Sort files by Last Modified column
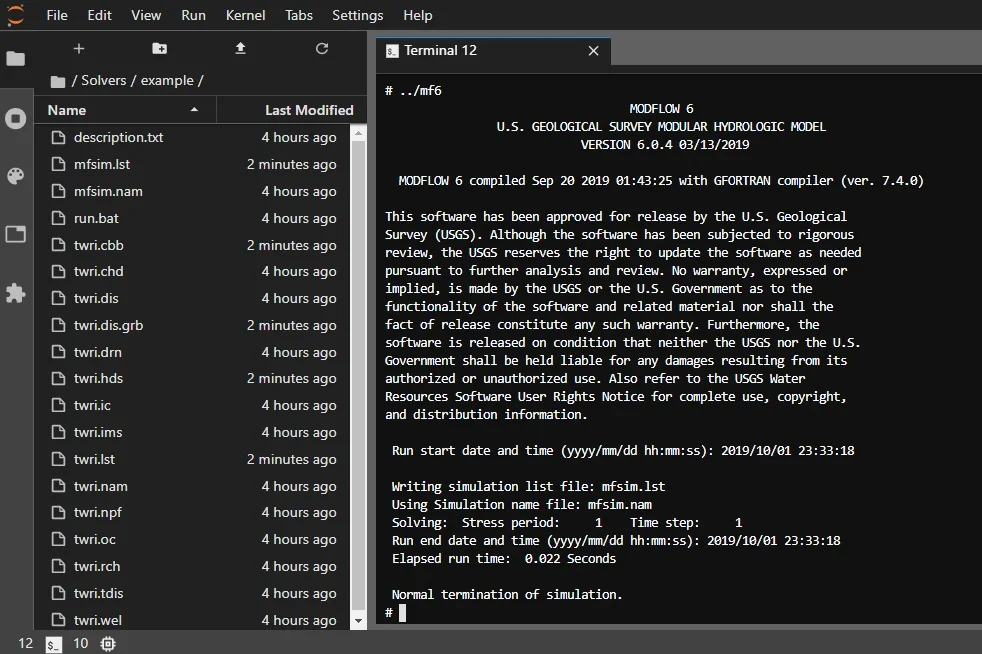This screenshot has width=982, height=654. 292,110
